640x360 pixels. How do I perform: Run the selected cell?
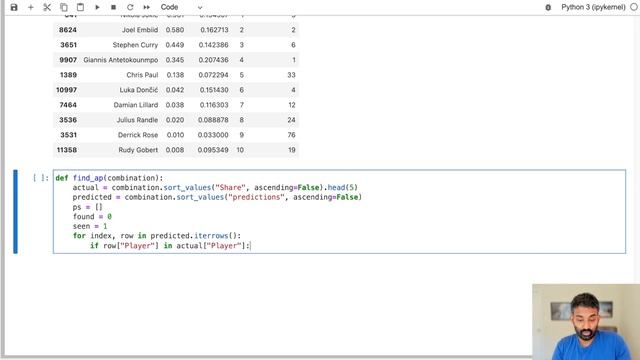pyautogui.click(x=97, y=7)
